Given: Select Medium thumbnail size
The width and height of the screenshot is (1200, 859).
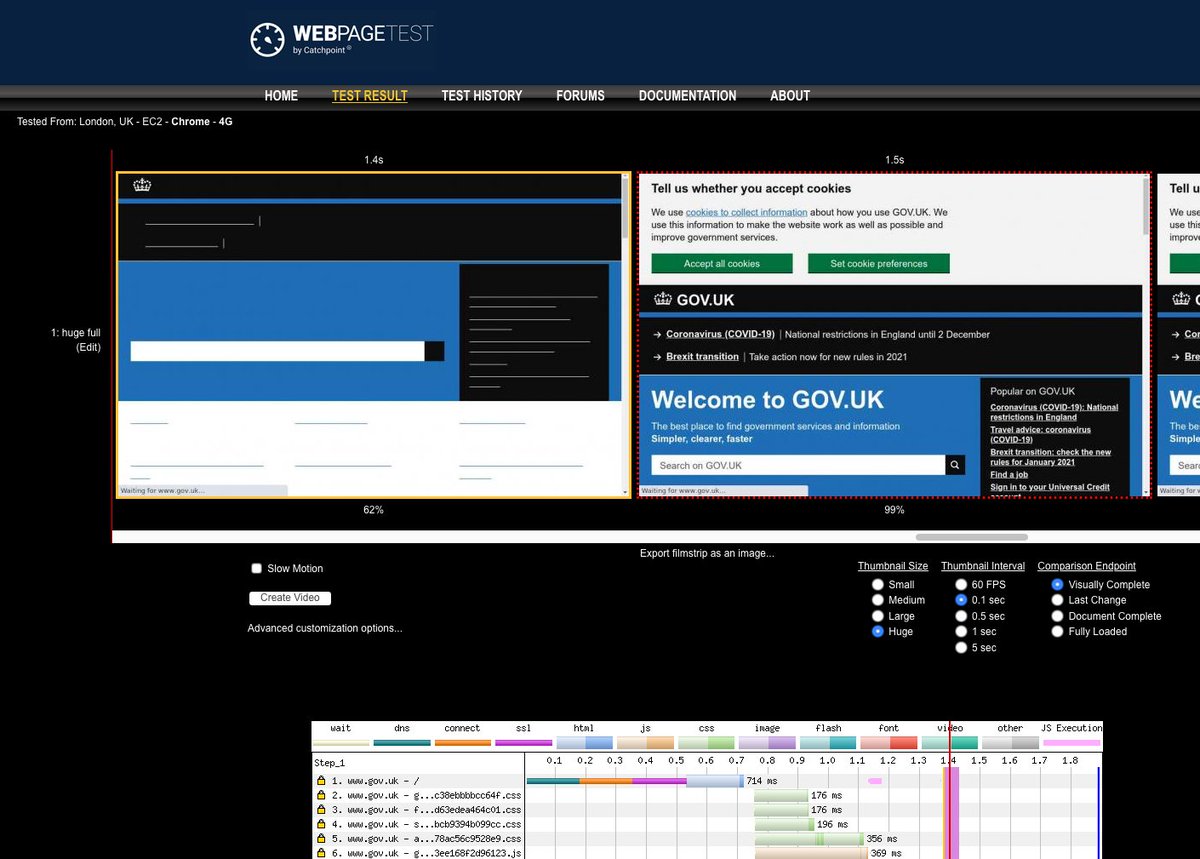Looking at the screenshot, I should [x=878, y=600].
